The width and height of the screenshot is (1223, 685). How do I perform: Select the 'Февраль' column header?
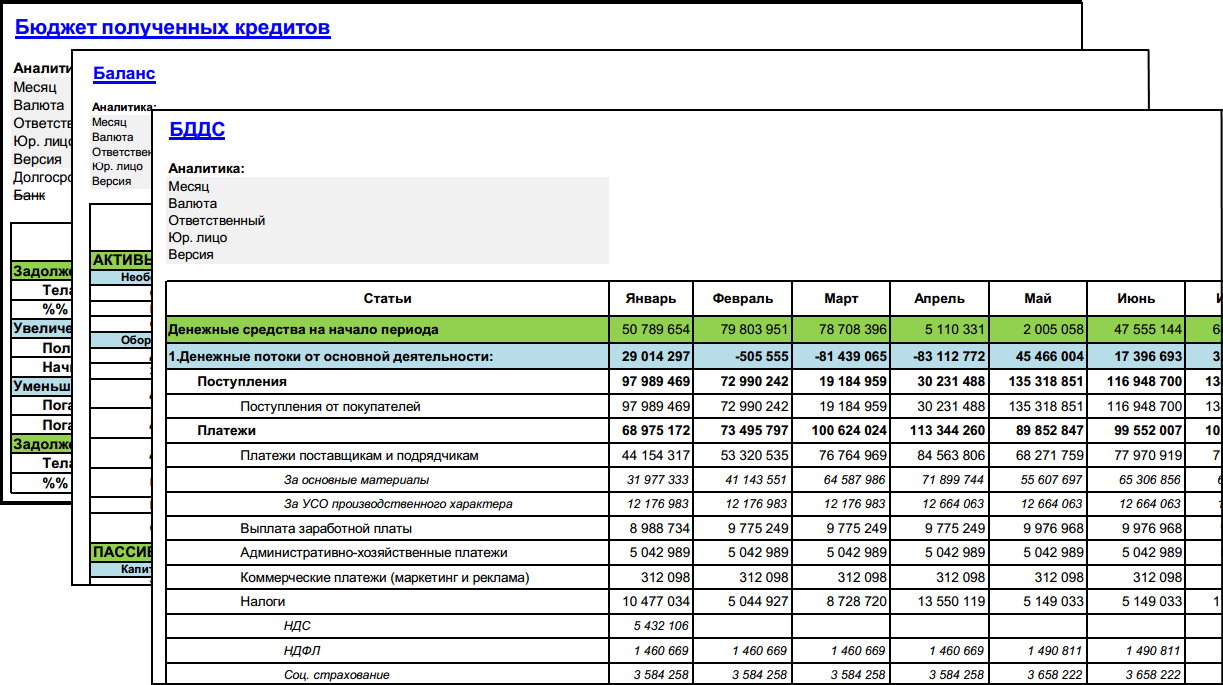coord(742,298)
